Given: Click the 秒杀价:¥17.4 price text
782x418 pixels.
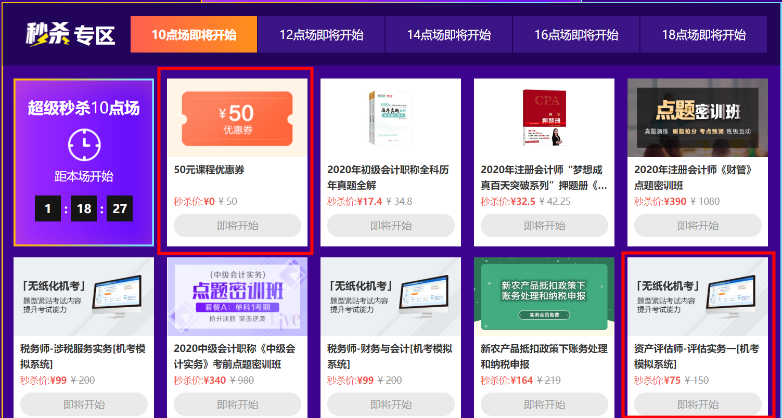Looking at the screenshot, I should [x=355, y=202].
